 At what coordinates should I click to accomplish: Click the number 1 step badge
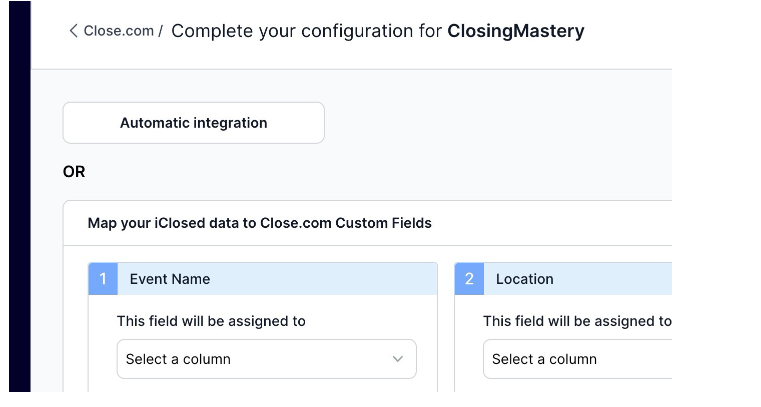click(x=103, y=279)
